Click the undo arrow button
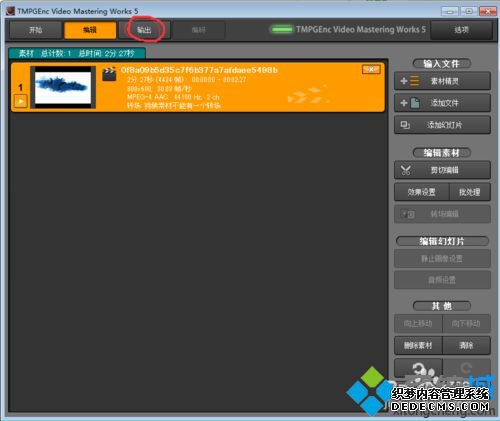Viewport: 500px width, 421px height. click(x=418, y=368)
